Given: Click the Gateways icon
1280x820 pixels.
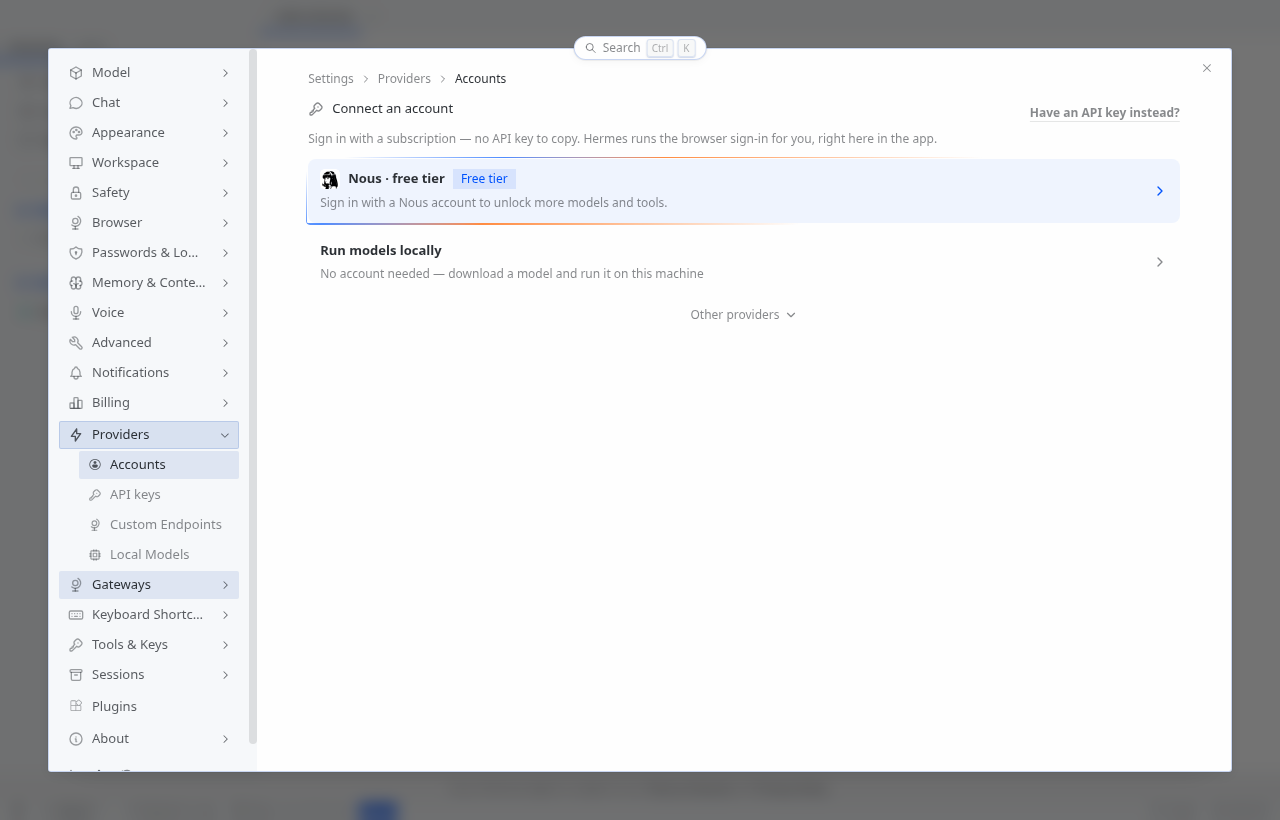Looking at the screenshot, I should [76, 585].
